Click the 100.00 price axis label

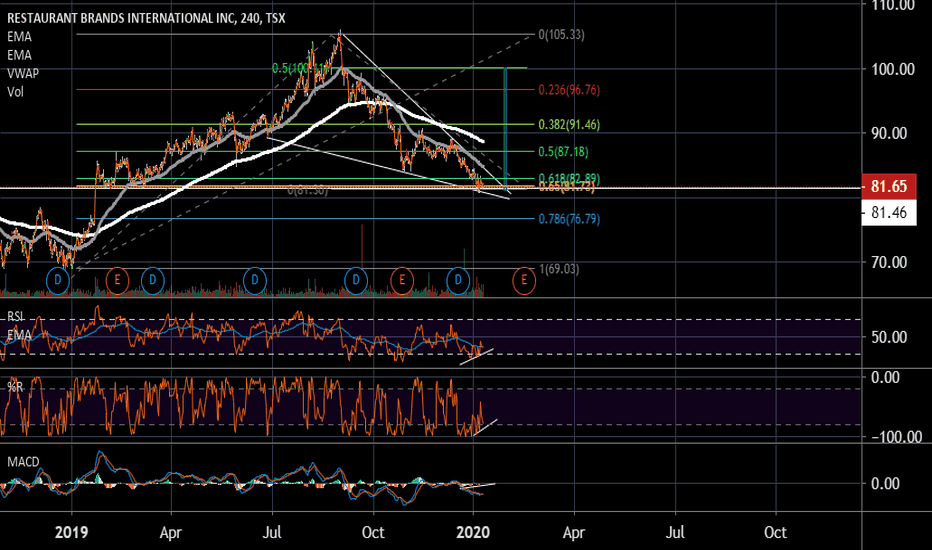pos(893,70)
